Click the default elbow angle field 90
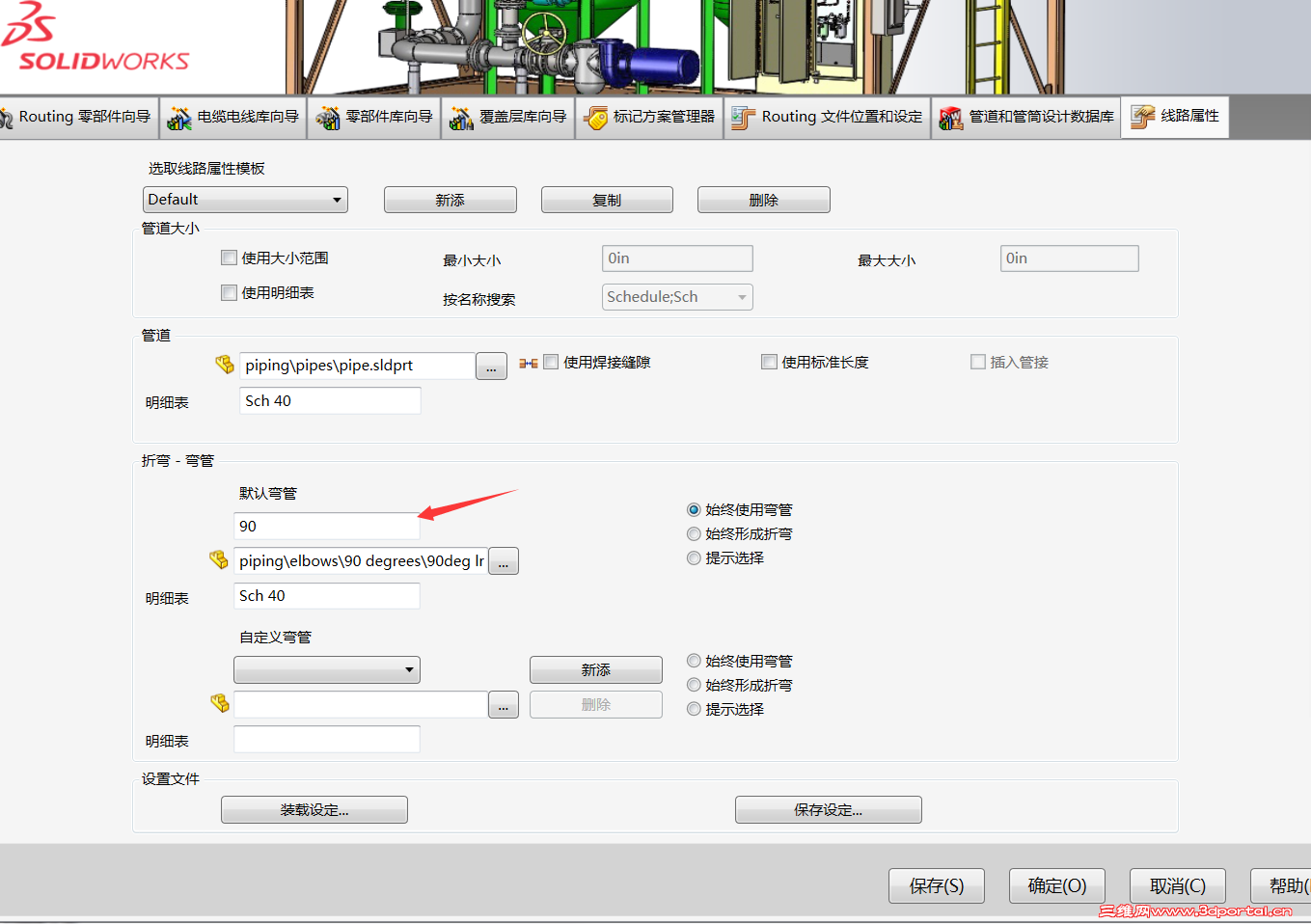Viewport: 1311px width, 924px height. click(x=327, y=526)
